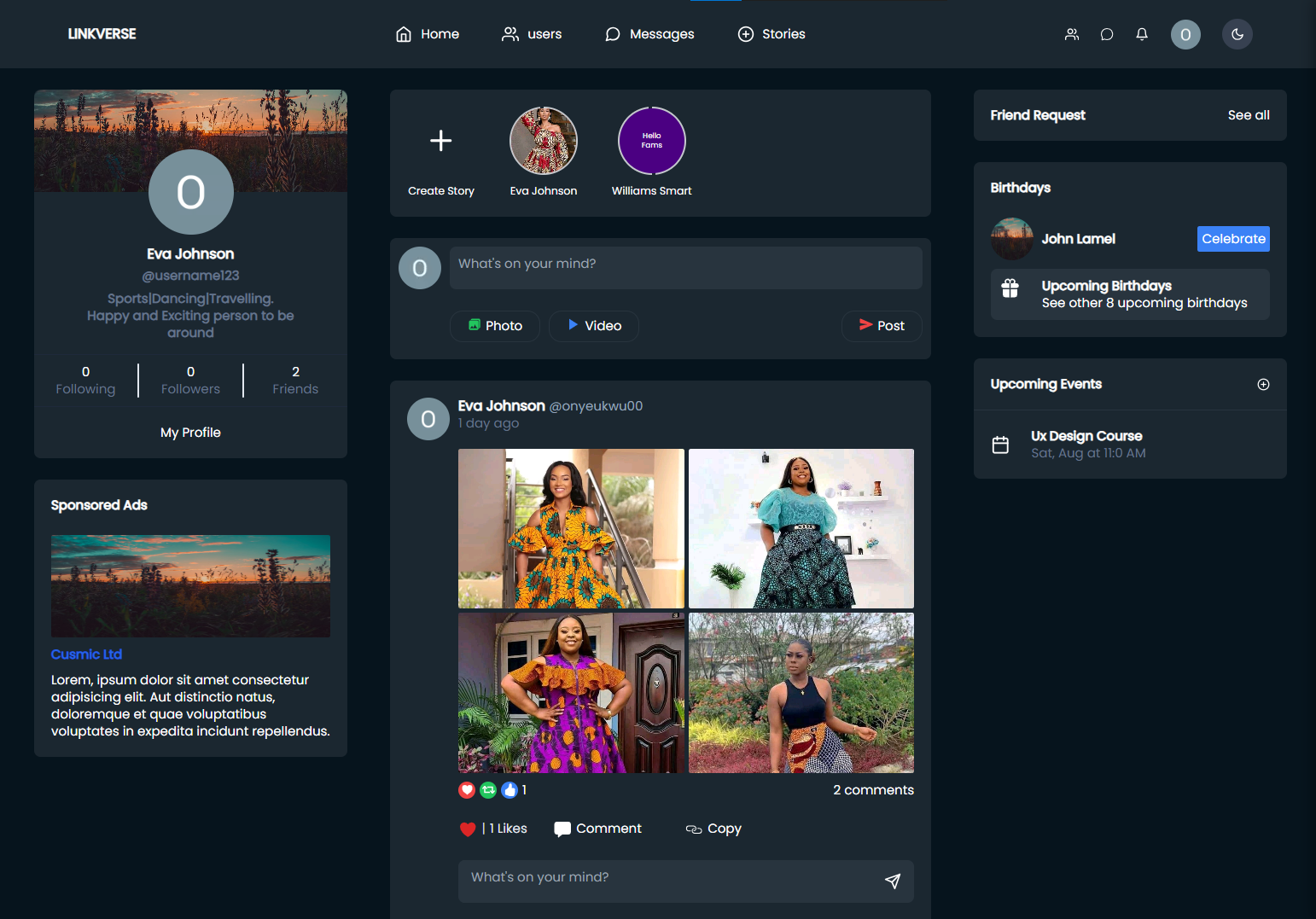Open My Profile link
Viewport: 1316px width, 919px height.
pyautogui.click(x=190, y=433)
